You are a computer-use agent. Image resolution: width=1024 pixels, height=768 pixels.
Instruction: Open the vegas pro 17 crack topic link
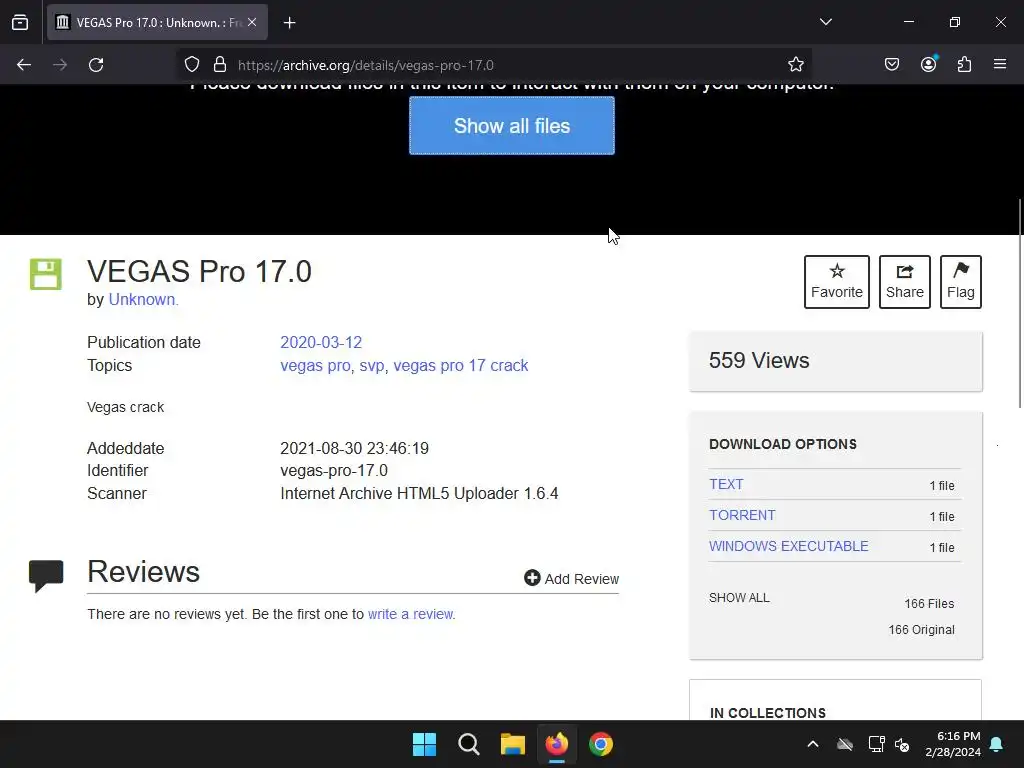(460, 365)
